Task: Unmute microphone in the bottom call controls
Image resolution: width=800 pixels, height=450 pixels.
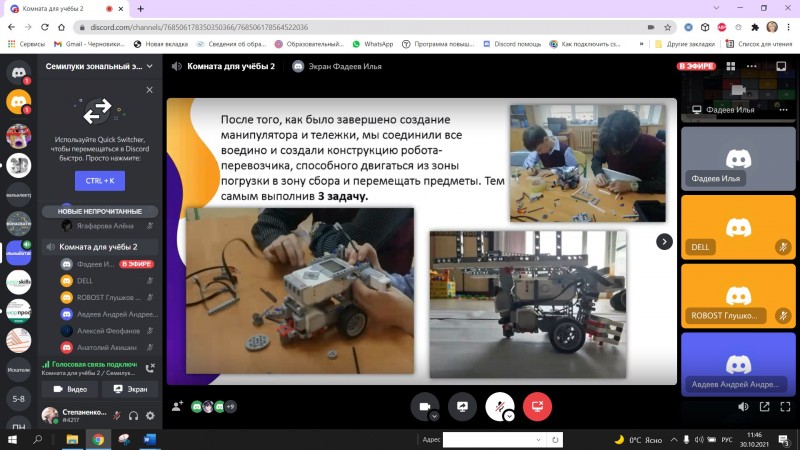Action: (497, 405)
